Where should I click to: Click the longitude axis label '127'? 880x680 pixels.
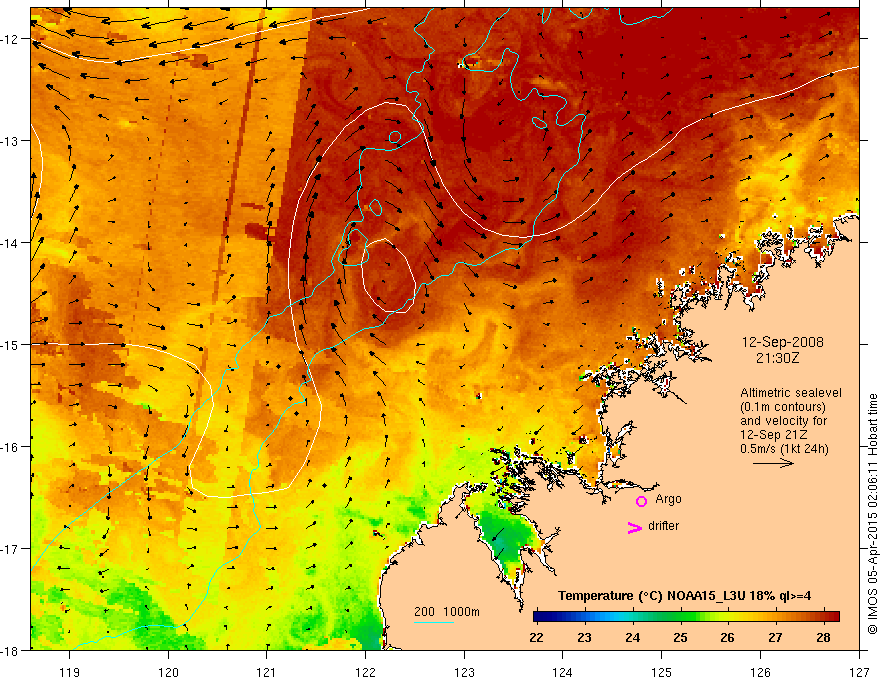click(x=859, y=672)
